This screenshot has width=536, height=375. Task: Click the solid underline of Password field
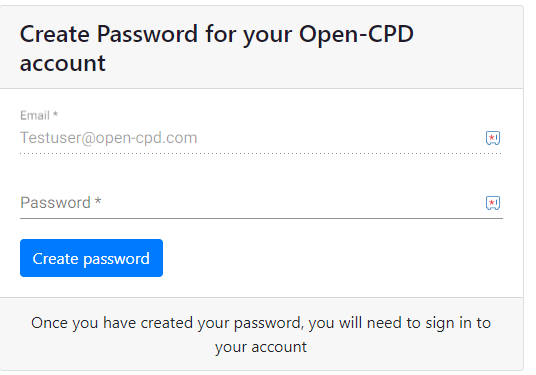click(x=262, y=218)
